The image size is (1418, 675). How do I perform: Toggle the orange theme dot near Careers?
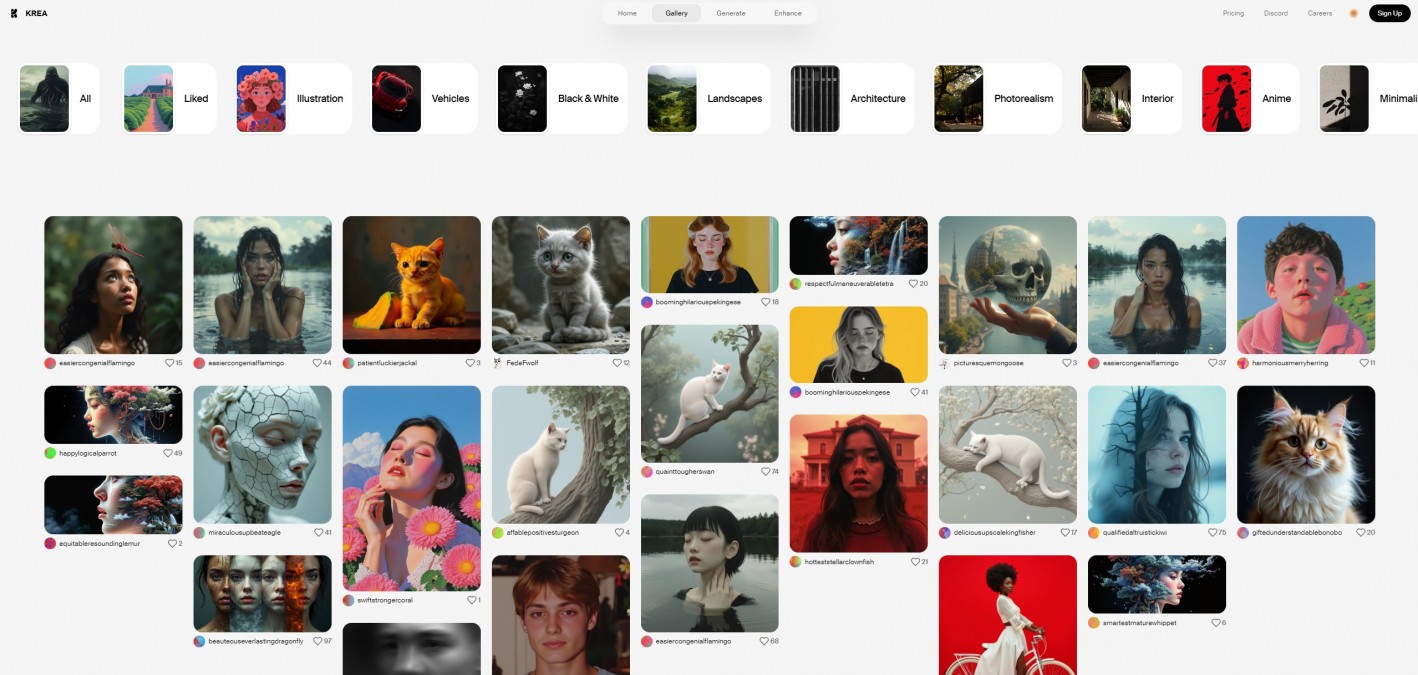1353,13
